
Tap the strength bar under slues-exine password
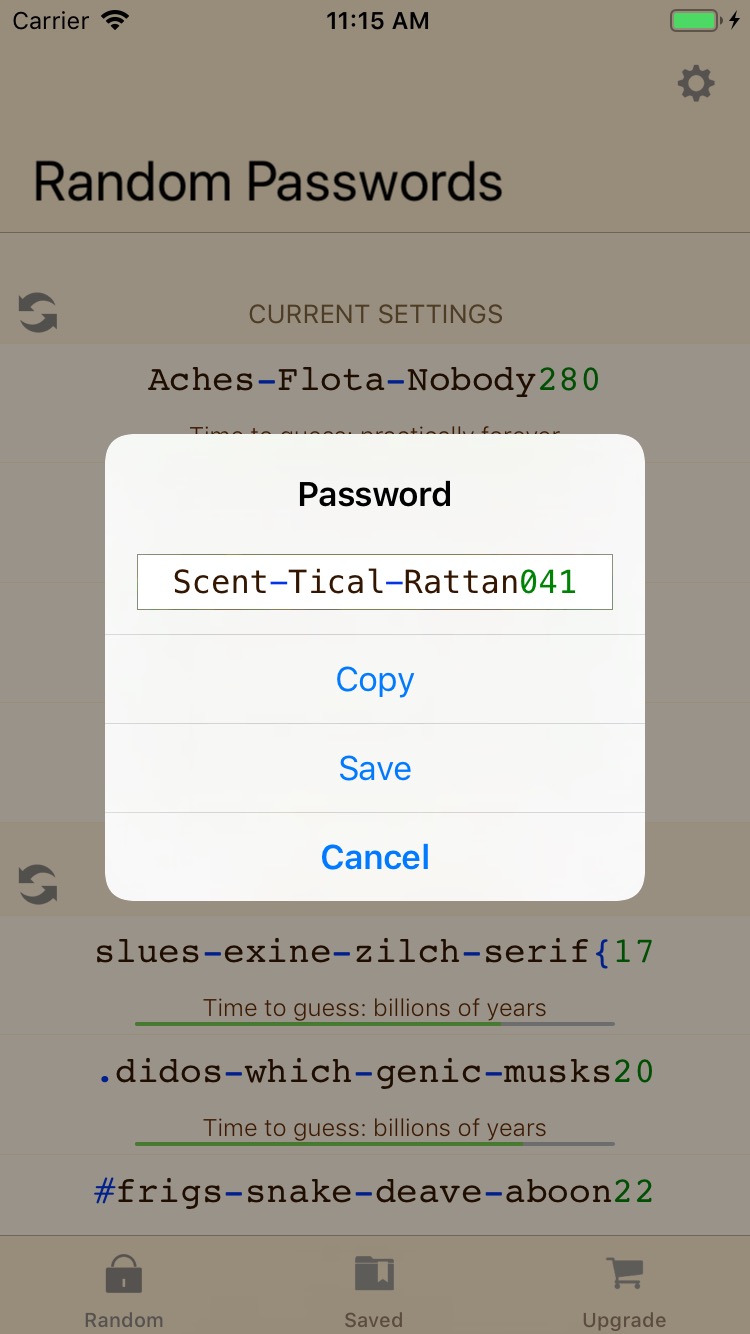pyautogui.click(x=375, y=1024)
